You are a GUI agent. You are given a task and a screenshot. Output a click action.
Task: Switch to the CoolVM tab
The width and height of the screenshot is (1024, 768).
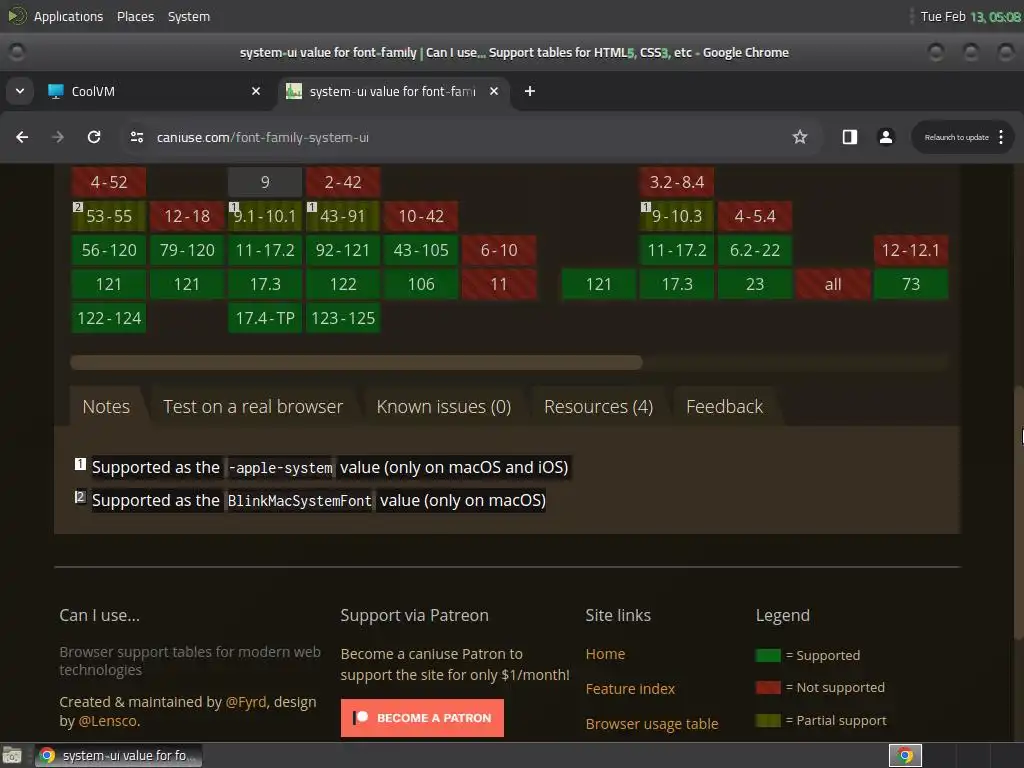pos(155,91)
